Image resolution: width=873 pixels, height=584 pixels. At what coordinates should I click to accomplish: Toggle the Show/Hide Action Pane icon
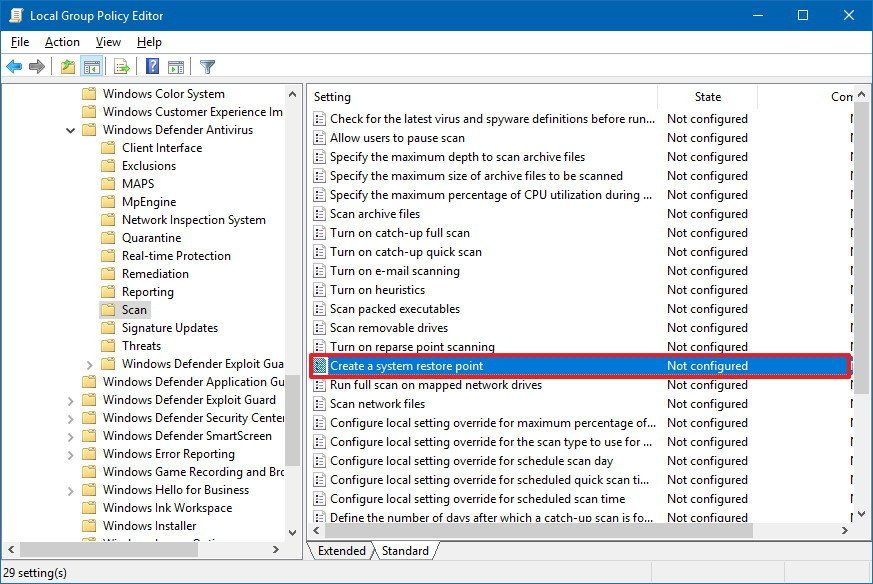point(178,66)
